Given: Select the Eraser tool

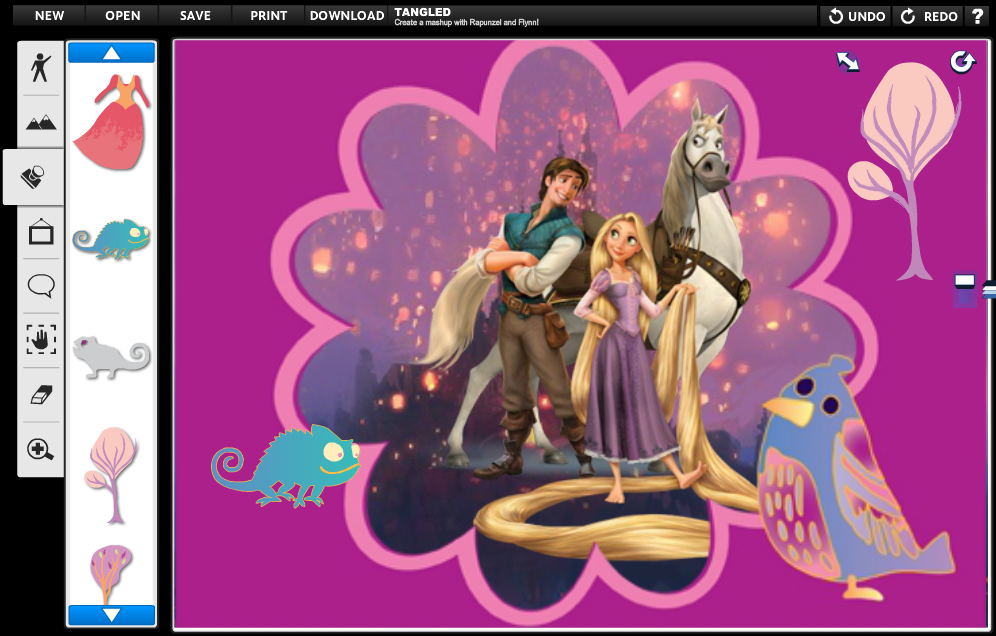Looking at the screenshot, I should tap(41, 395).
